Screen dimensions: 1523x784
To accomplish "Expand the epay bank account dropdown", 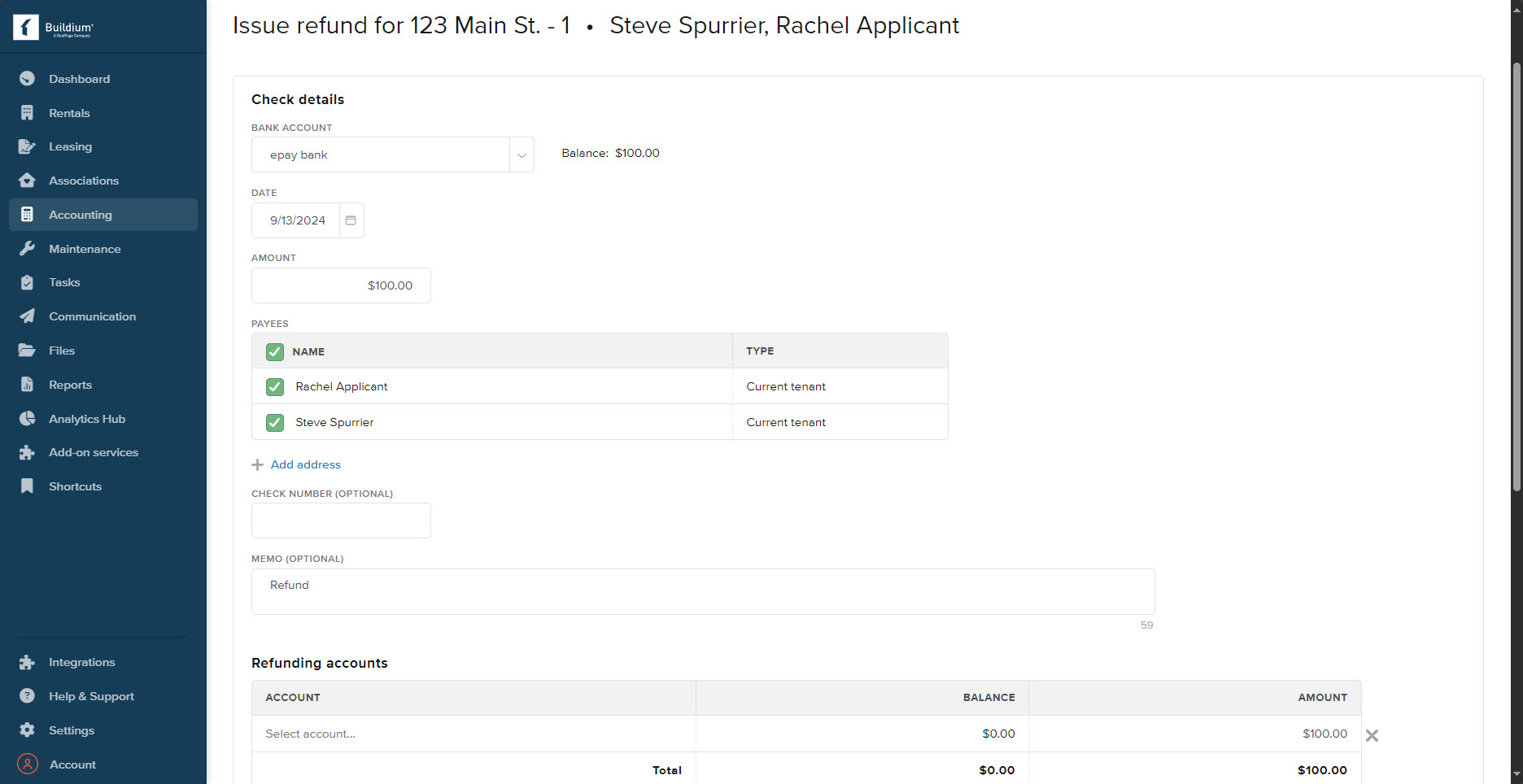I will click(x=521, y=155).
